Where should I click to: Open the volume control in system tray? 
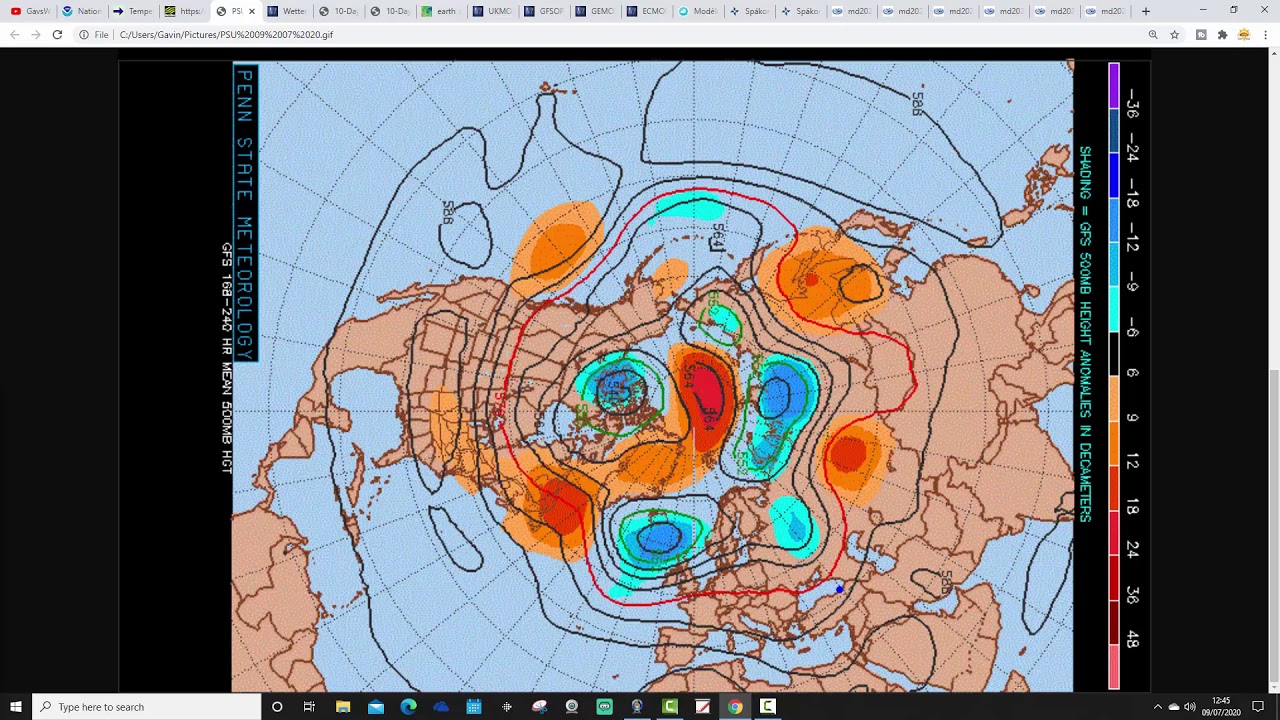1190,707
